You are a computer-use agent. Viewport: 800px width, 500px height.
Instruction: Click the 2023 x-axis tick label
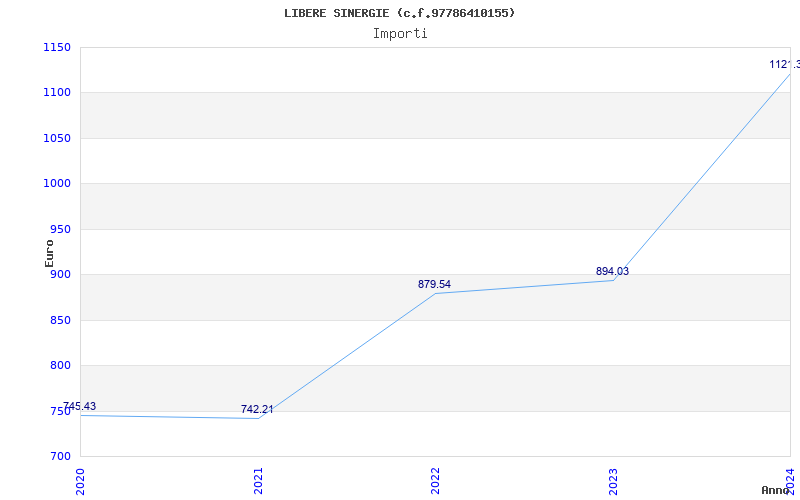[x=613, y=480]
